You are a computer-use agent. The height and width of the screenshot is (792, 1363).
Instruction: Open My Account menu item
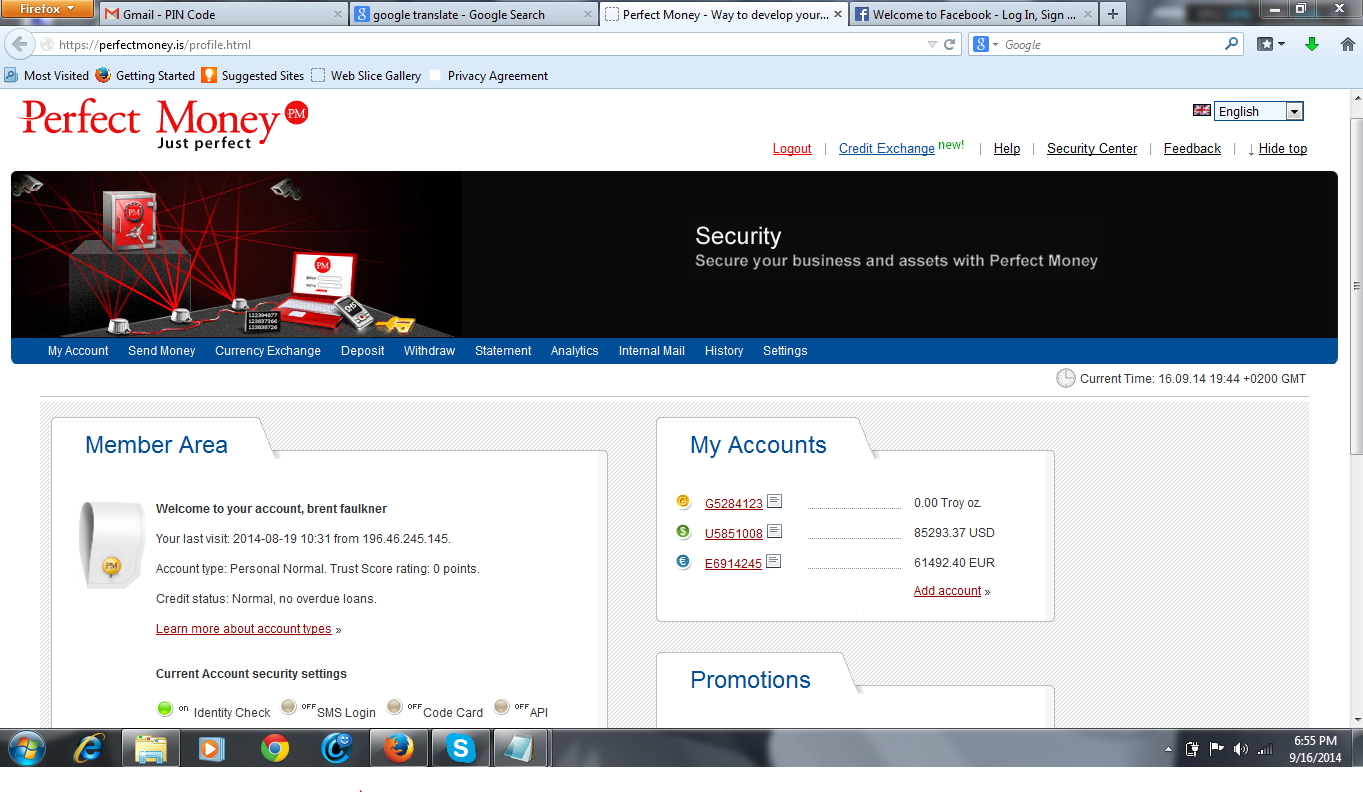point(78,351)
